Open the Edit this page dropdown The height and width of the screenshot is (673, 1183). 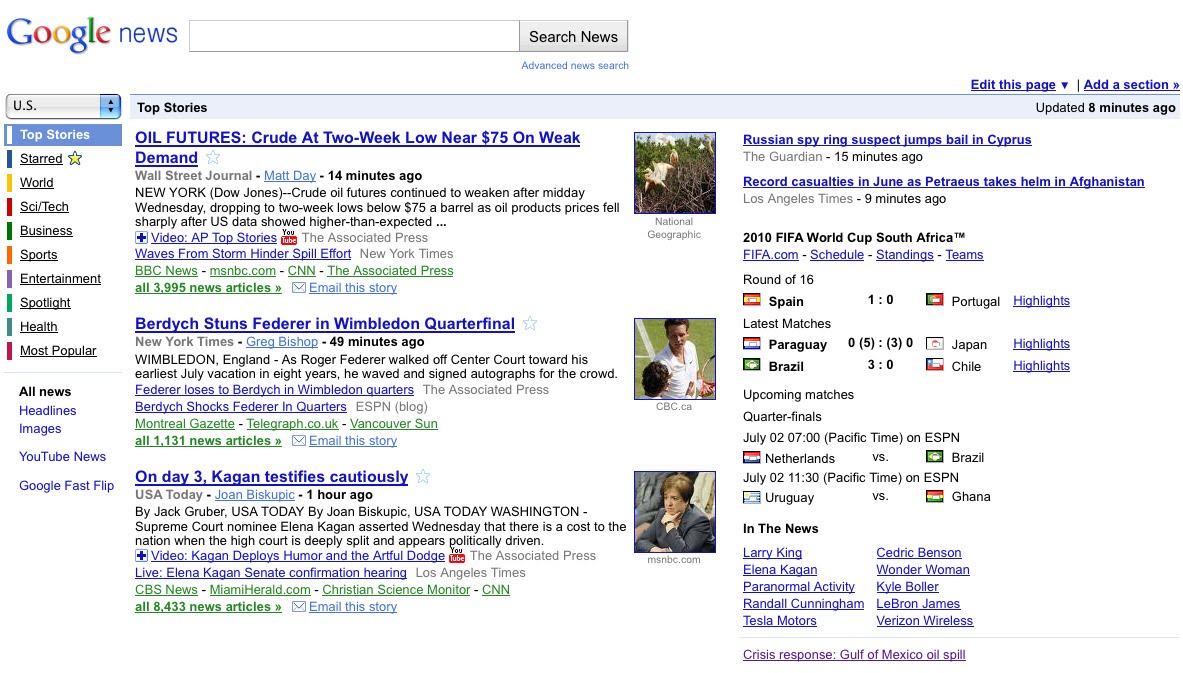click(x=1019, y=85)
